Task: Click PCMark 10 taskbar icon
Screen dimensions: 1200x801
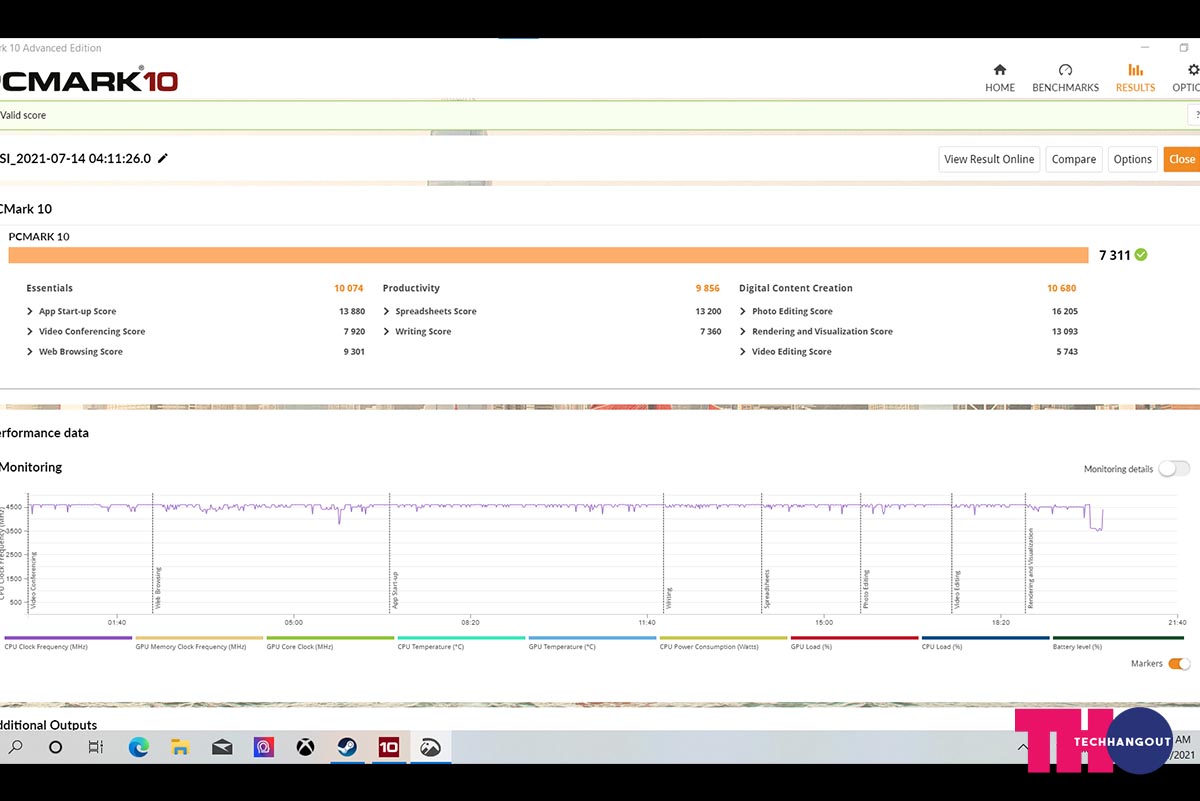Action: click(389, 747)
